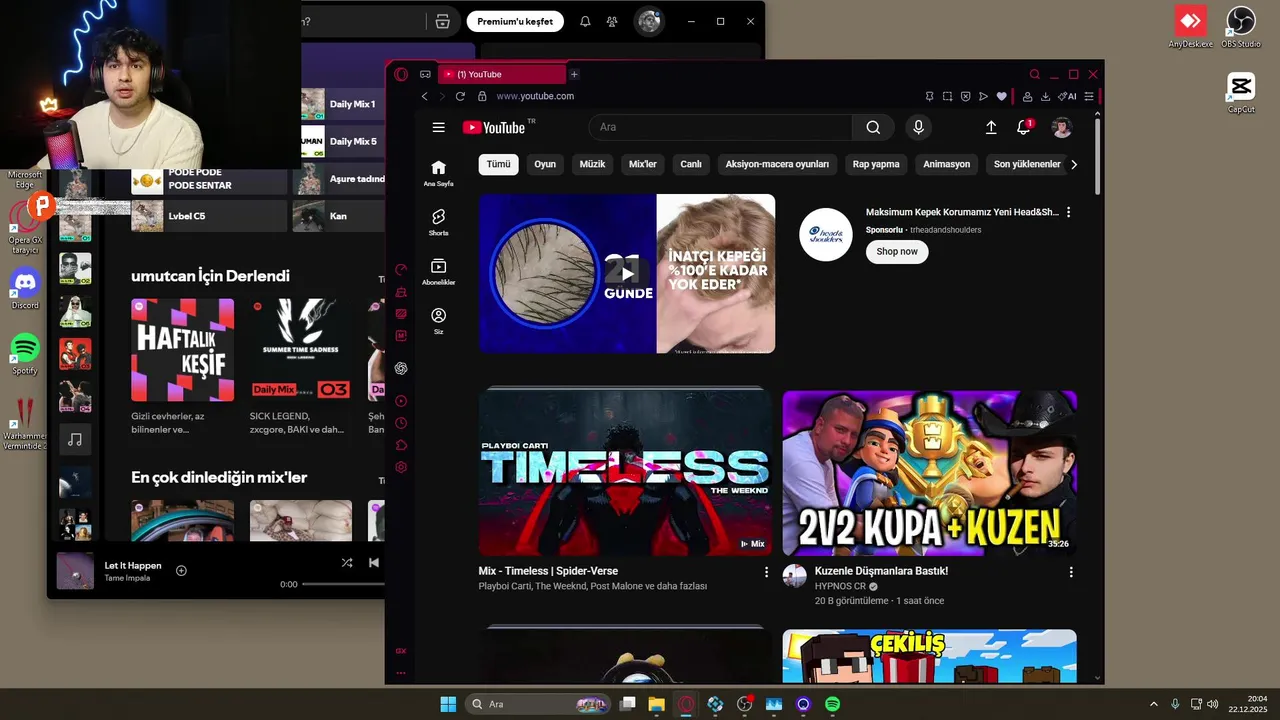Open the YouTube upload/create icon

point(991,127)
